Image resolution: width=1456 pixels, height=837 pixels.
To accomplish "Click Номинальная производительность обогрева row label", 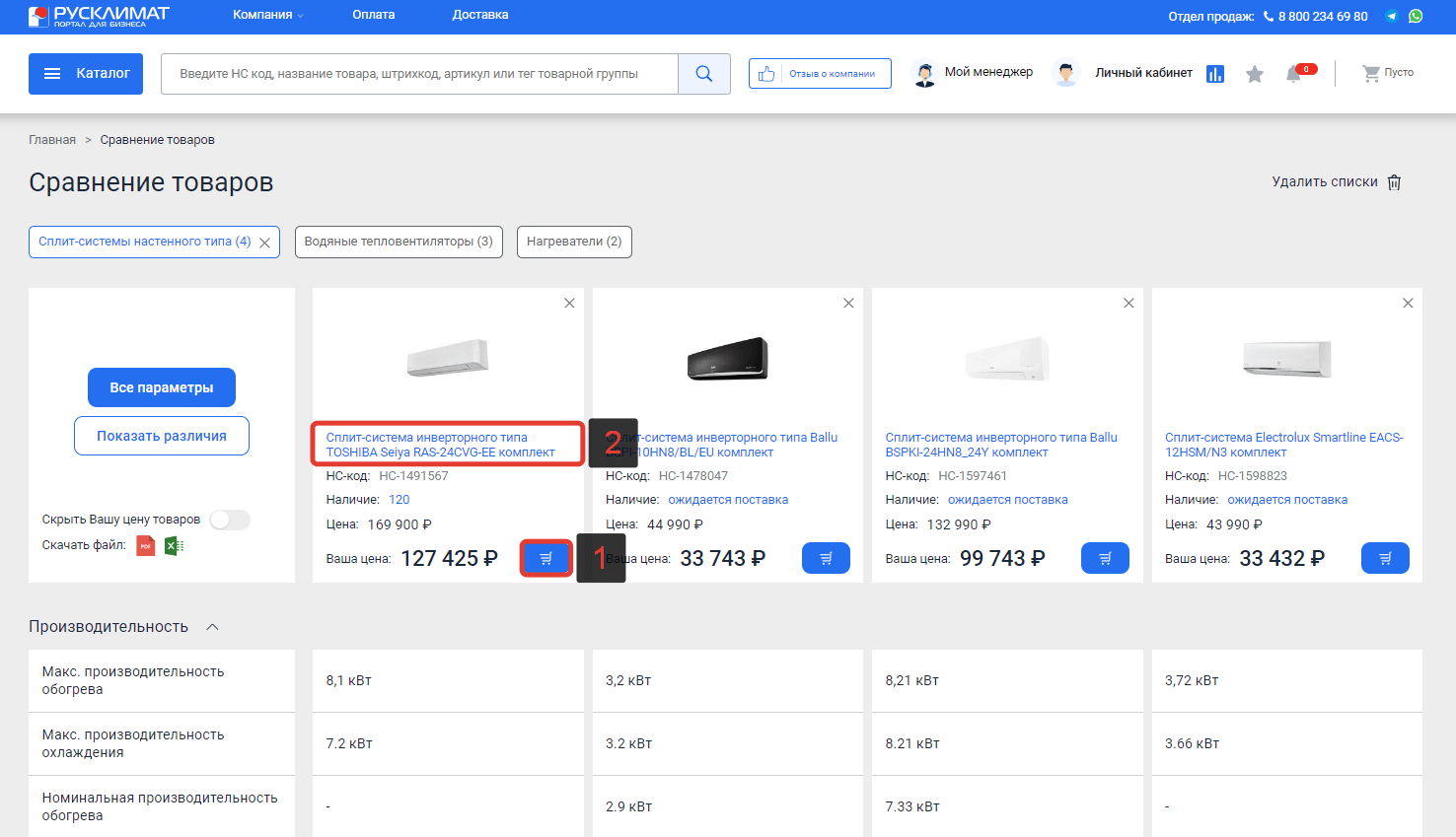I will 160,806.
